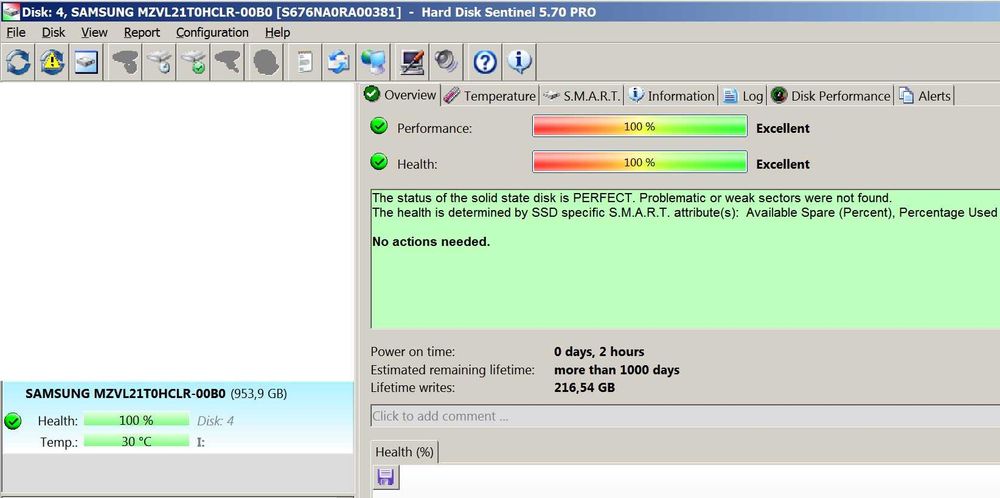Switch to the Temperature tab
1000x498 pixels.
490,96
